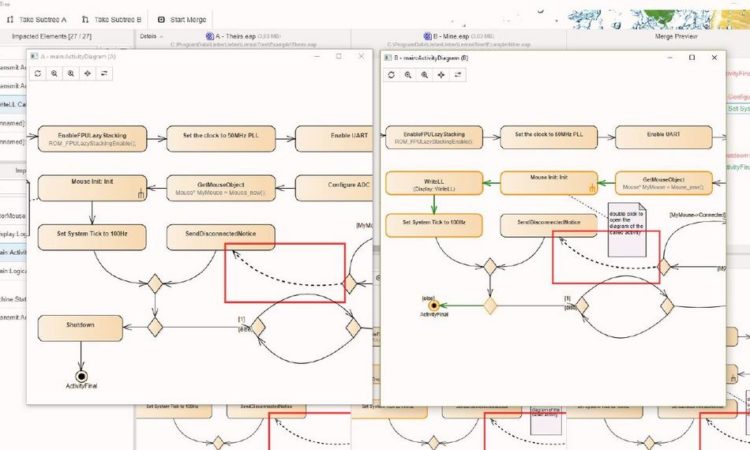Click the four-arrow fit icon in window B toolbar
This screenshot has height=450, width=750.
[x=441, y=75]
